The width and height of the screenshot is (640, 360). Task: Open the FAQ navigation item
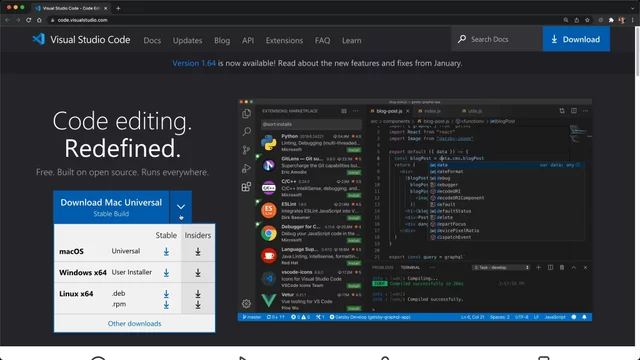(322, 40)
